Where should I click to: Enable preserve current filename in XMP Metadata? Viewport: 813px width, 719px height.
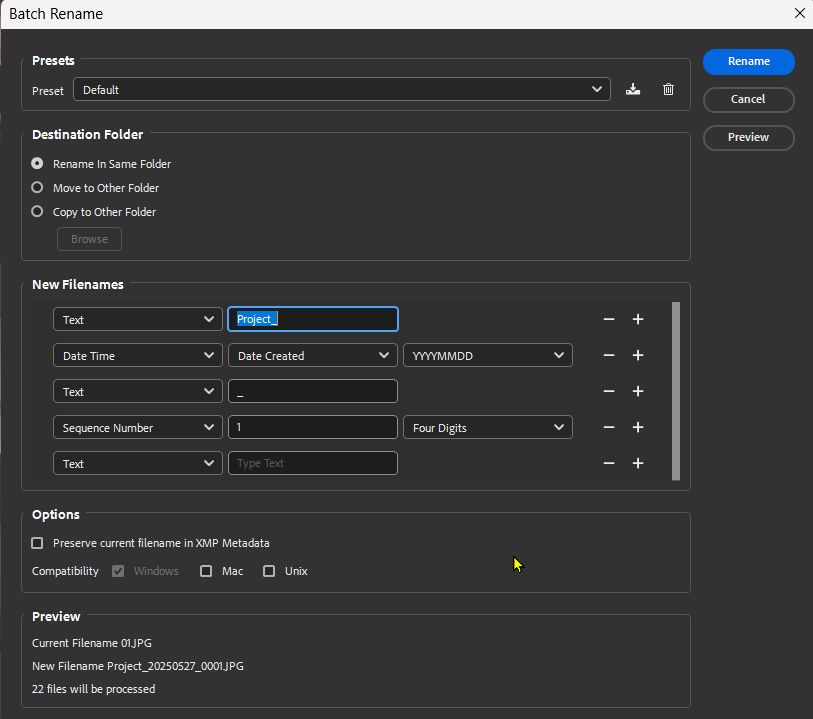coord(37,543)
